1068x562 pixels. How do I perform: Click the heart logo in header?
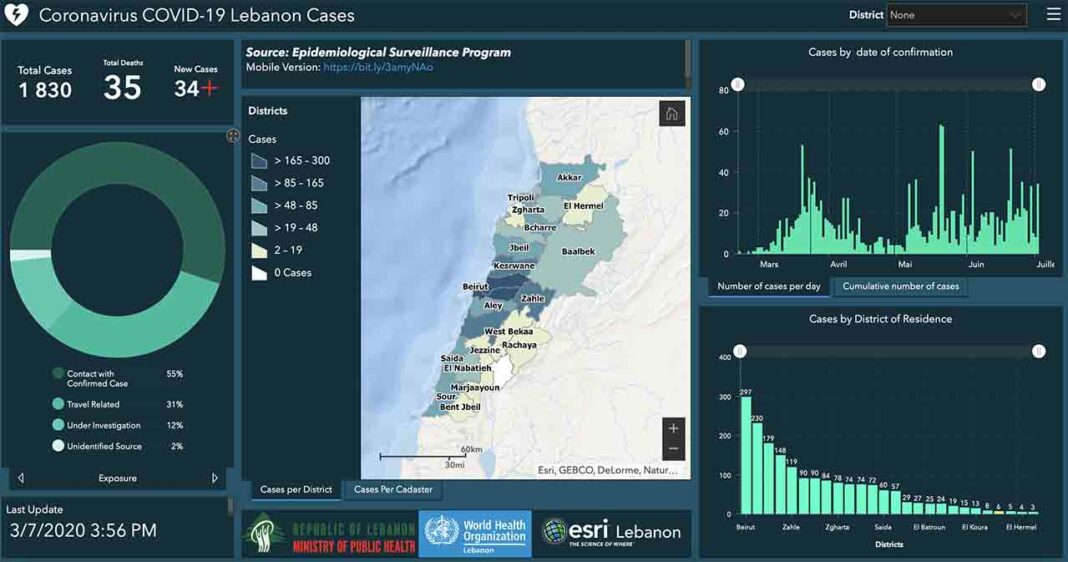(17, 16)
